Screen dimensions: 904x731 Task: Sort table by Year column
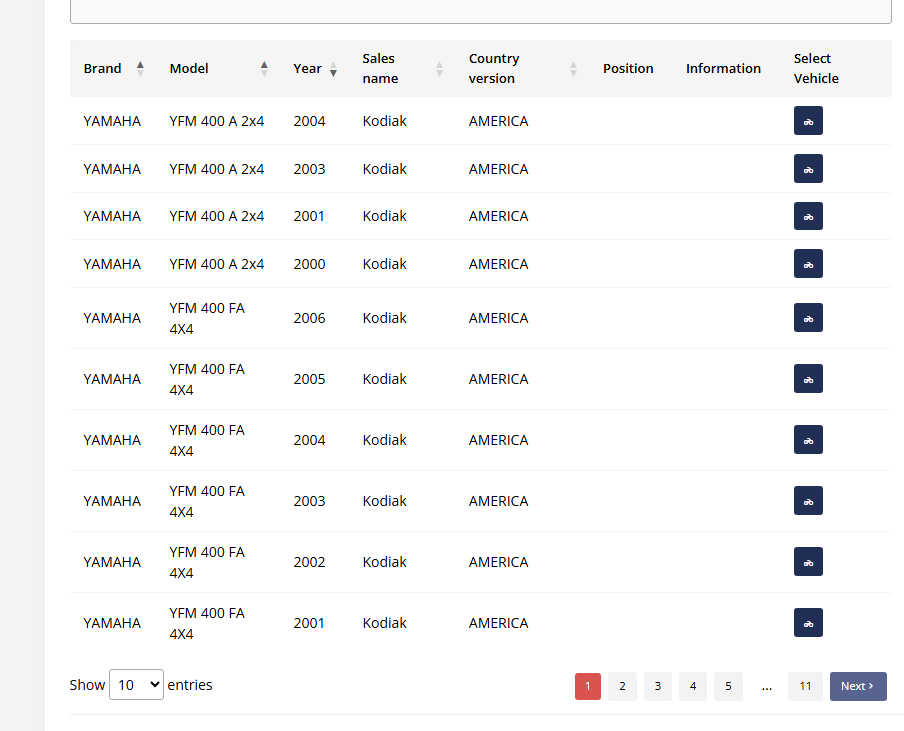click(314, 69)
